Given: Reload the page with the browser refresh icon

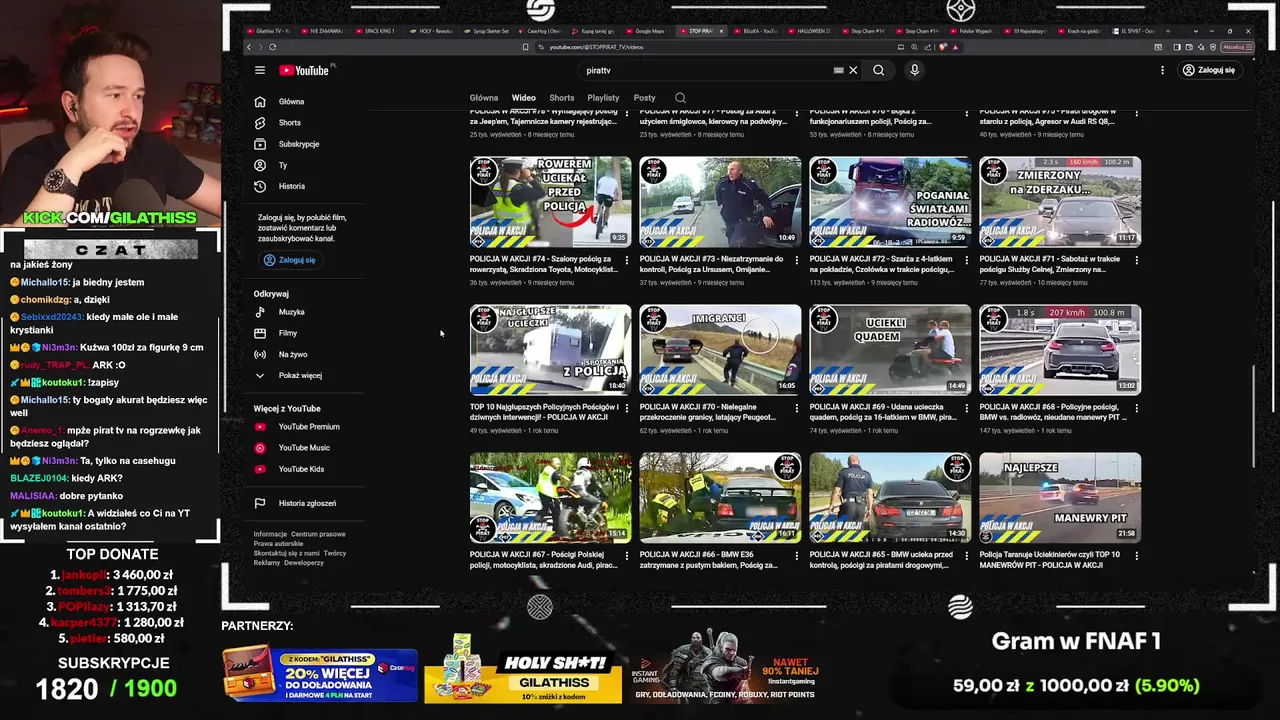Looking at the screenshot, I should point(272,47).
